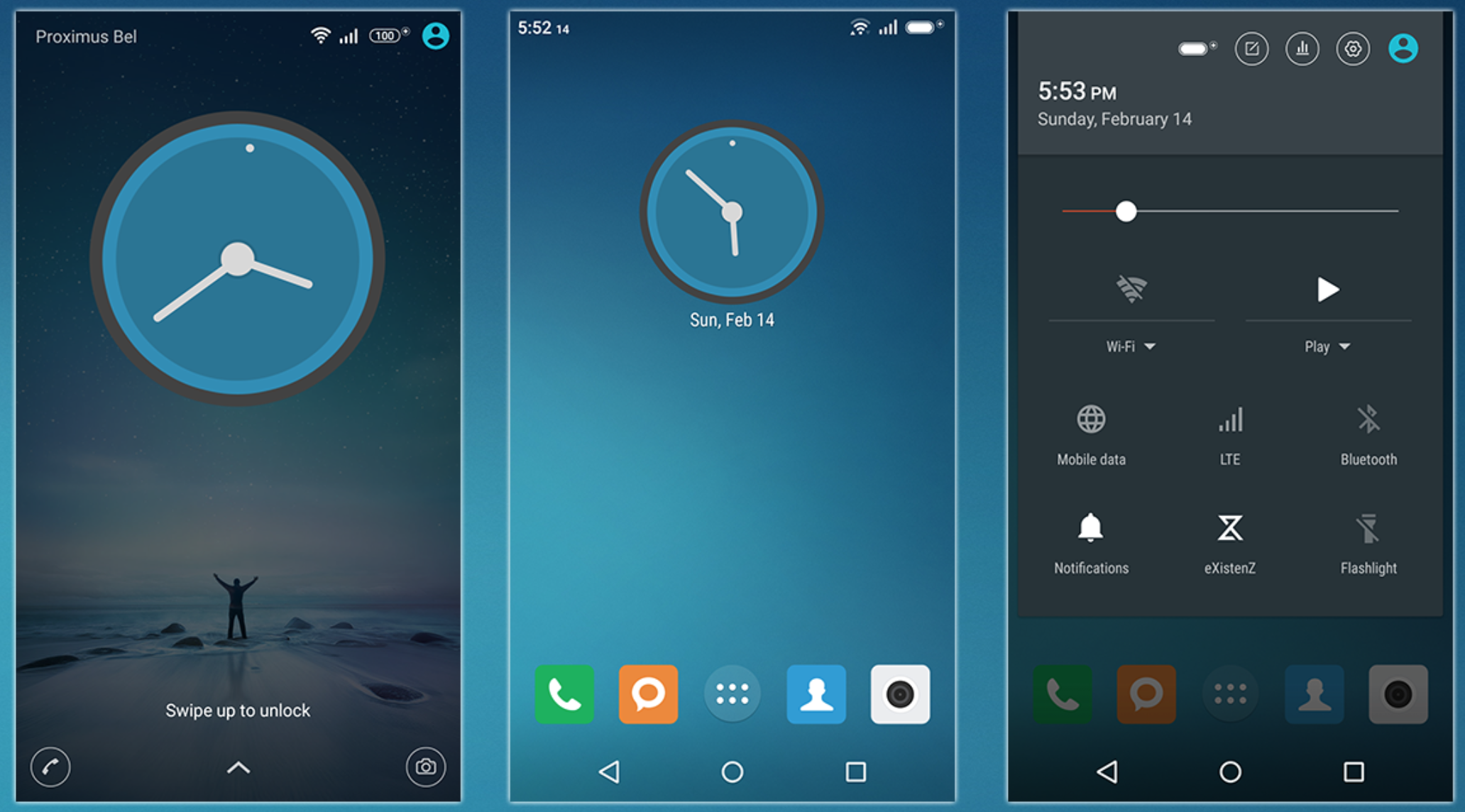Screen dimensions: 1465x812
Task: Open the Phone dialer app
Action: click(x=563, y=693)
